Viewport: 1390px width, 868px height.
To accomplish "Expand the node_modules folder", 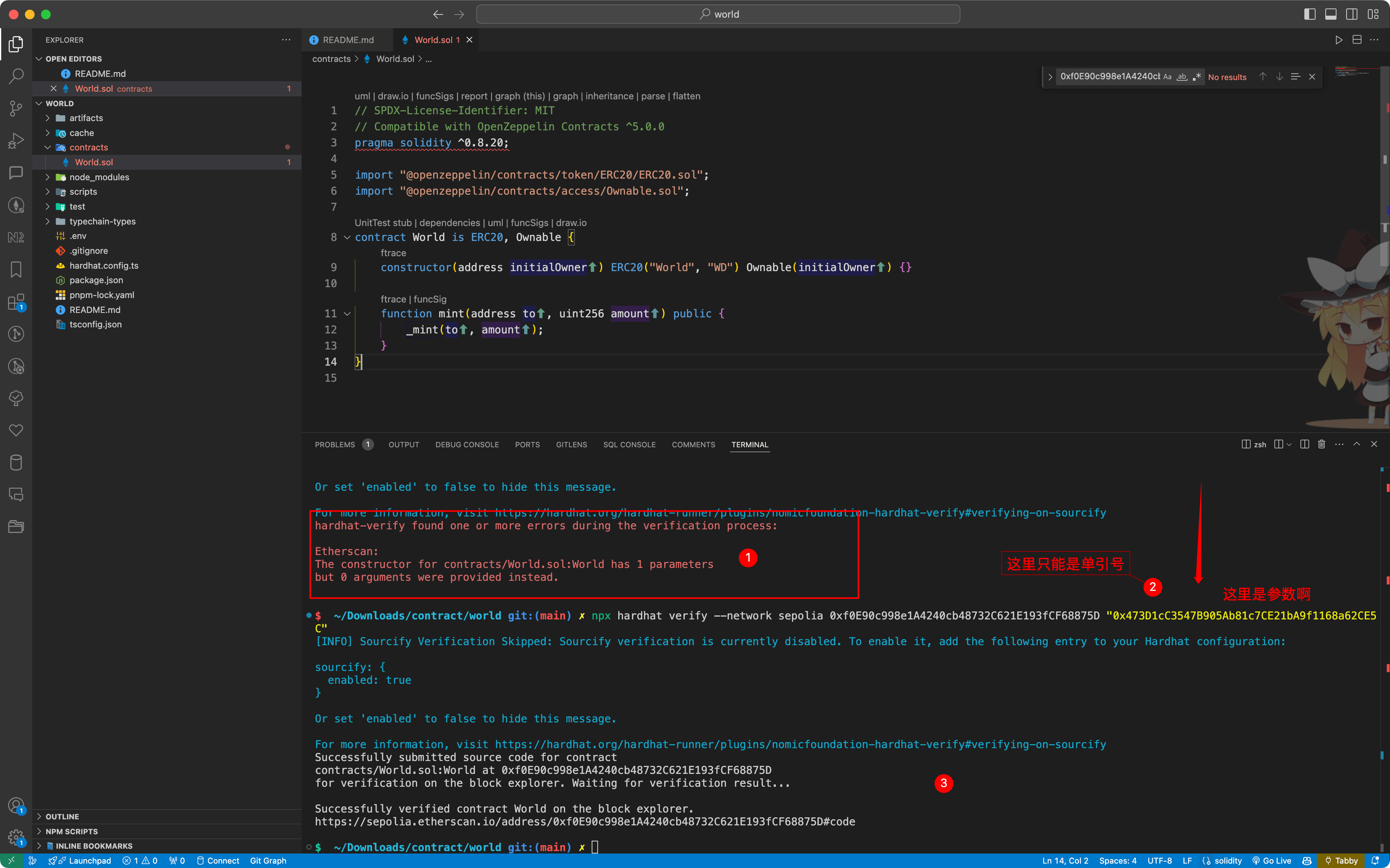I will click(x=47, y=177).
